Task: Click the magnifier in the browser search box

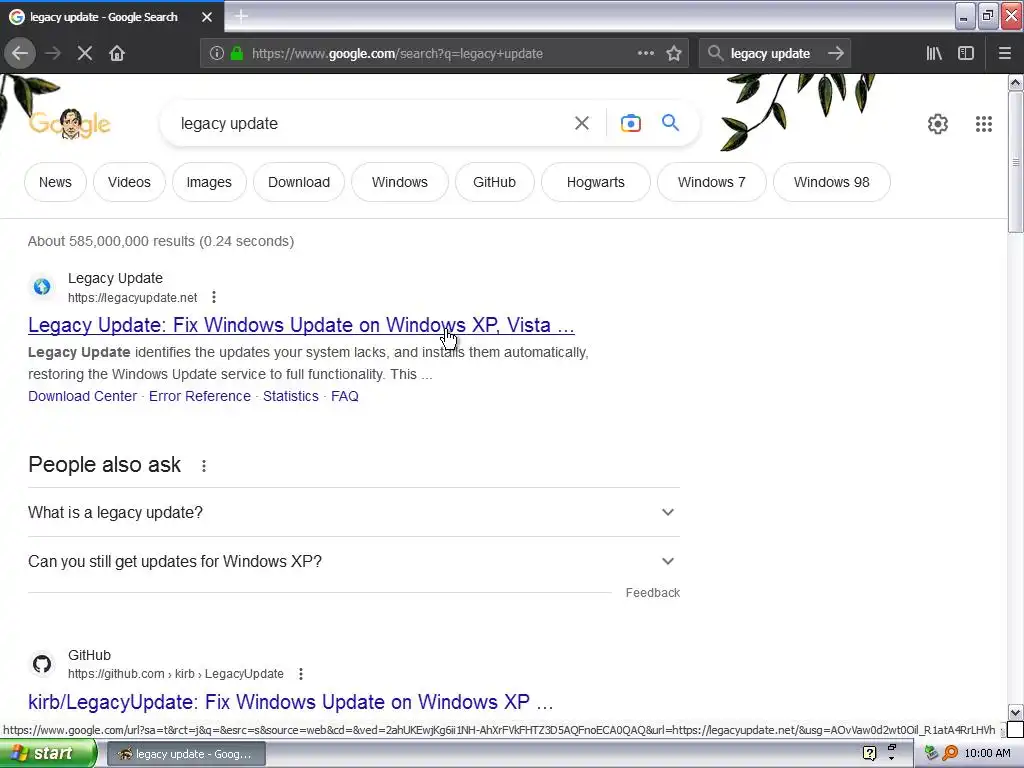Action: [715, 53]
